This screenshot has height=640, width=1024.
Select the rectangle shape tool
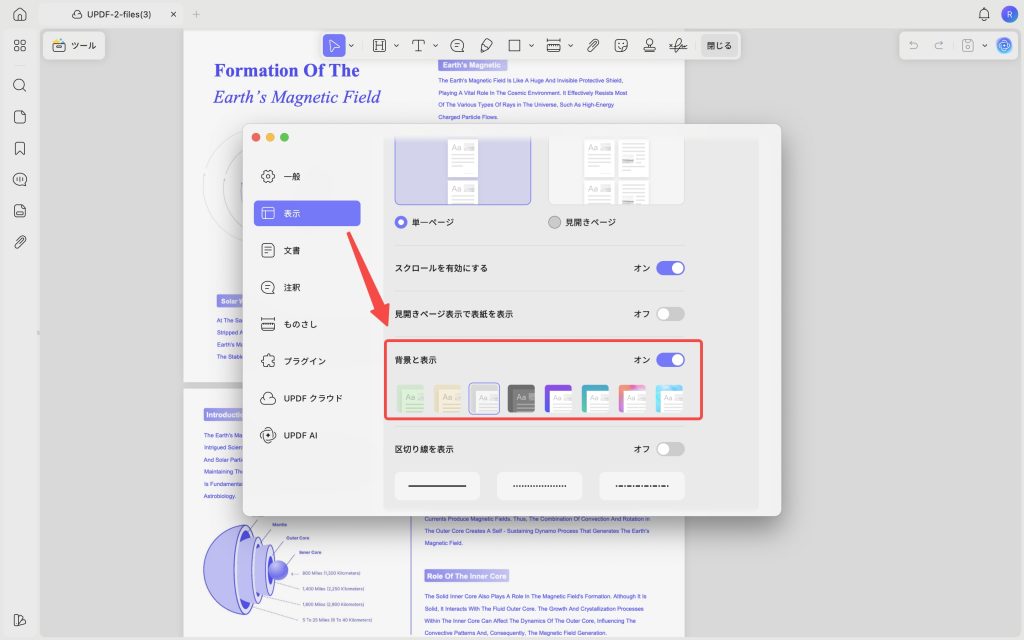pos(515,46)
